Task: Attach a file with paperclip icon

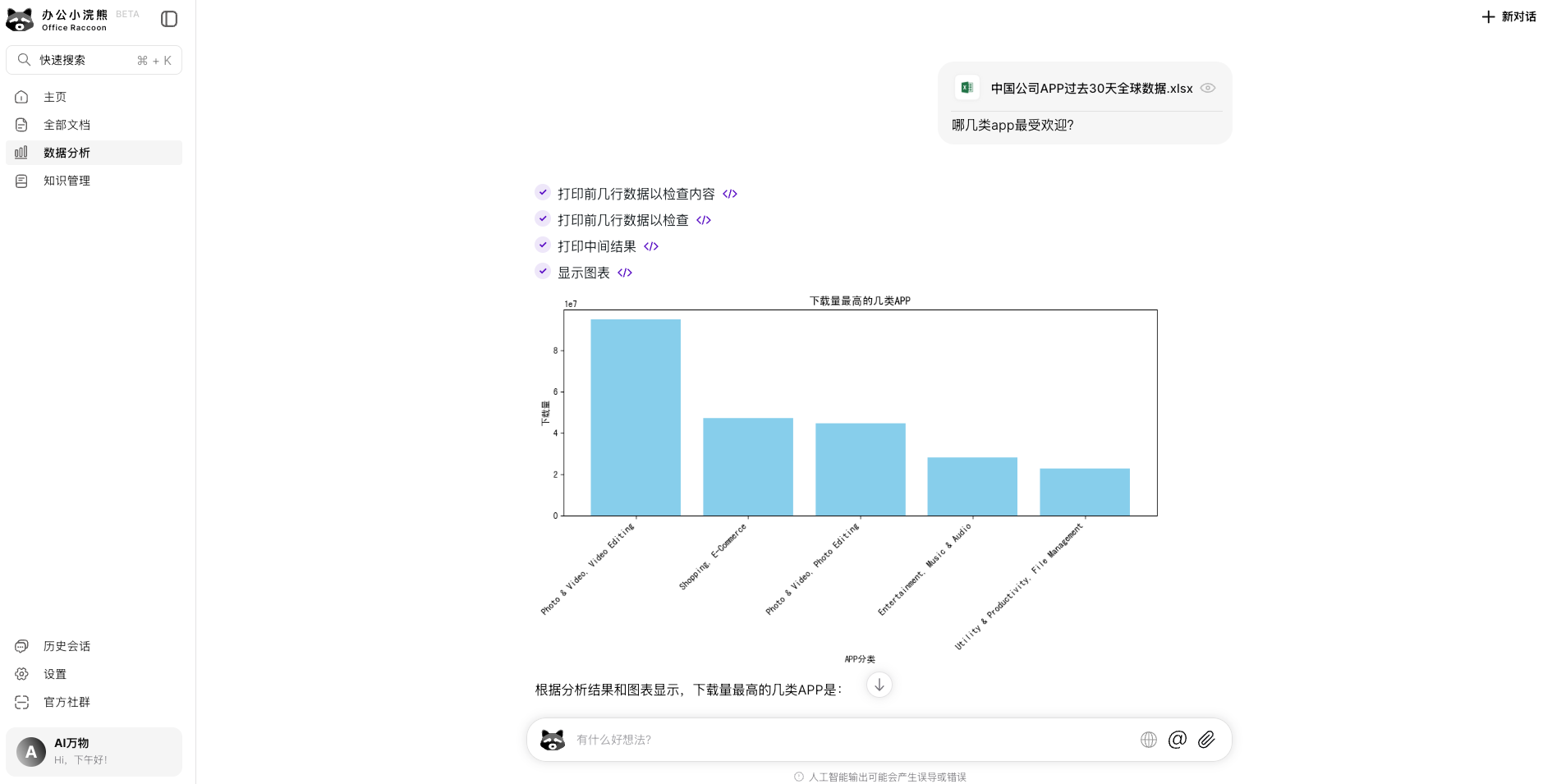Action: coord(1206,740)
